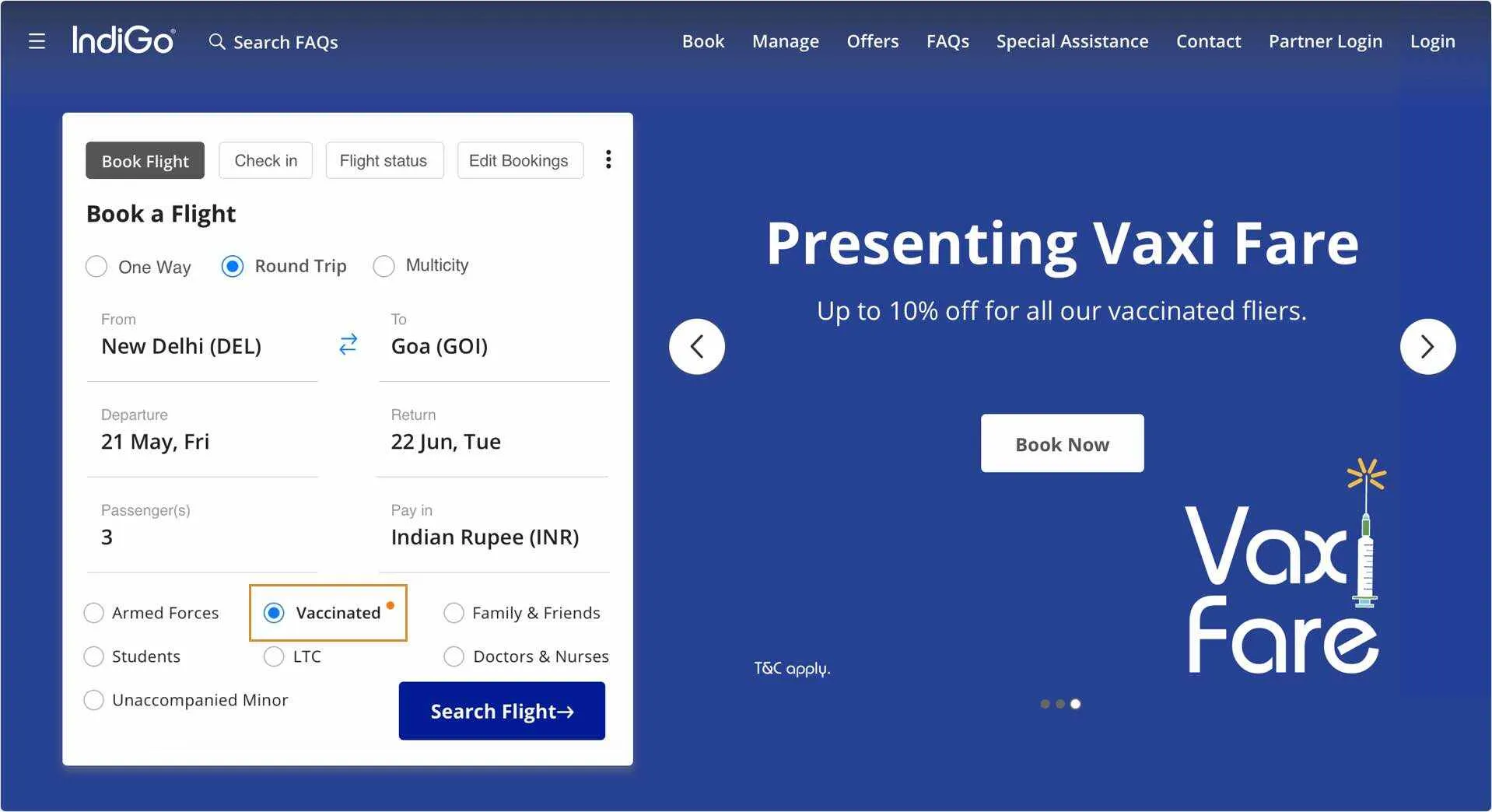Click 'Up to 10% off' banner text
The width and height of the screenshot is (1492, 812).
click(1062, 310)
